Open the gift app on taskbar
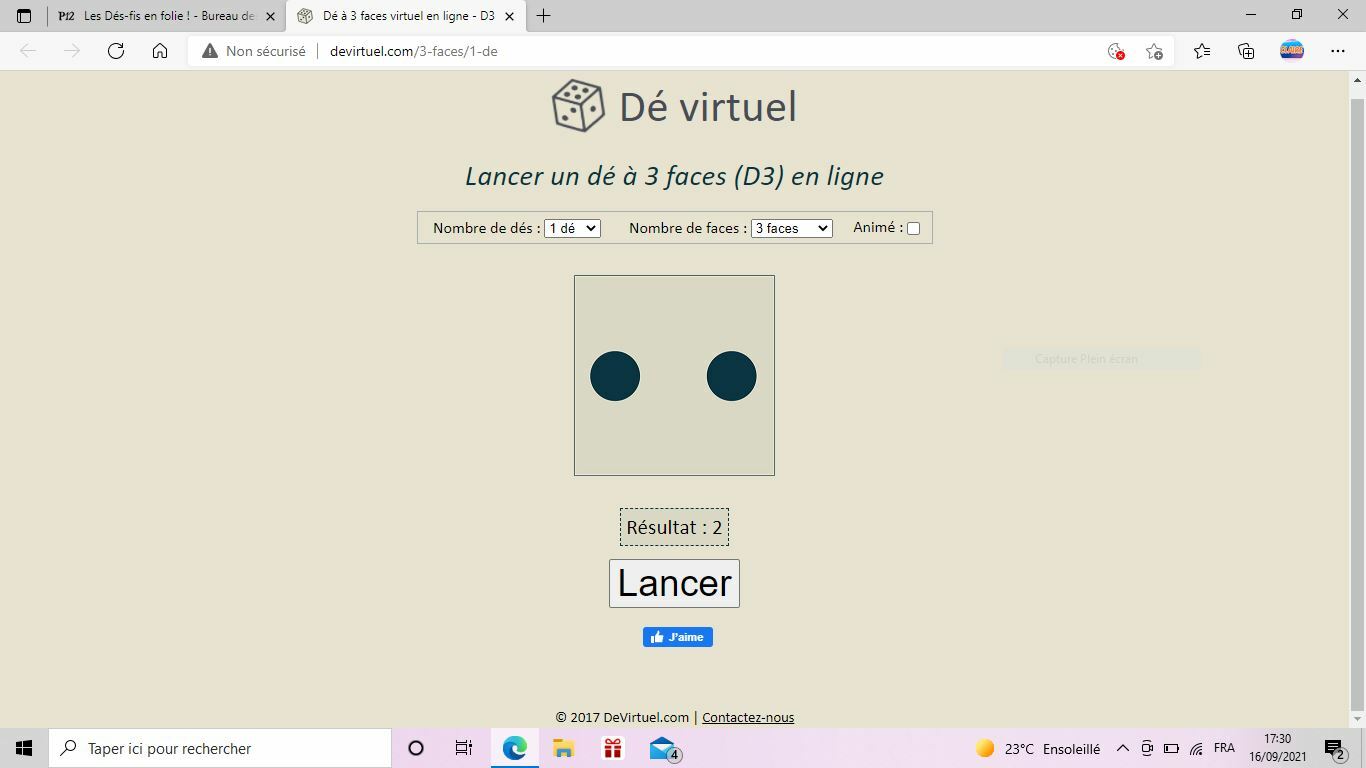The height and width of the screenshot is (768, 1366). (x=612, y=748)
